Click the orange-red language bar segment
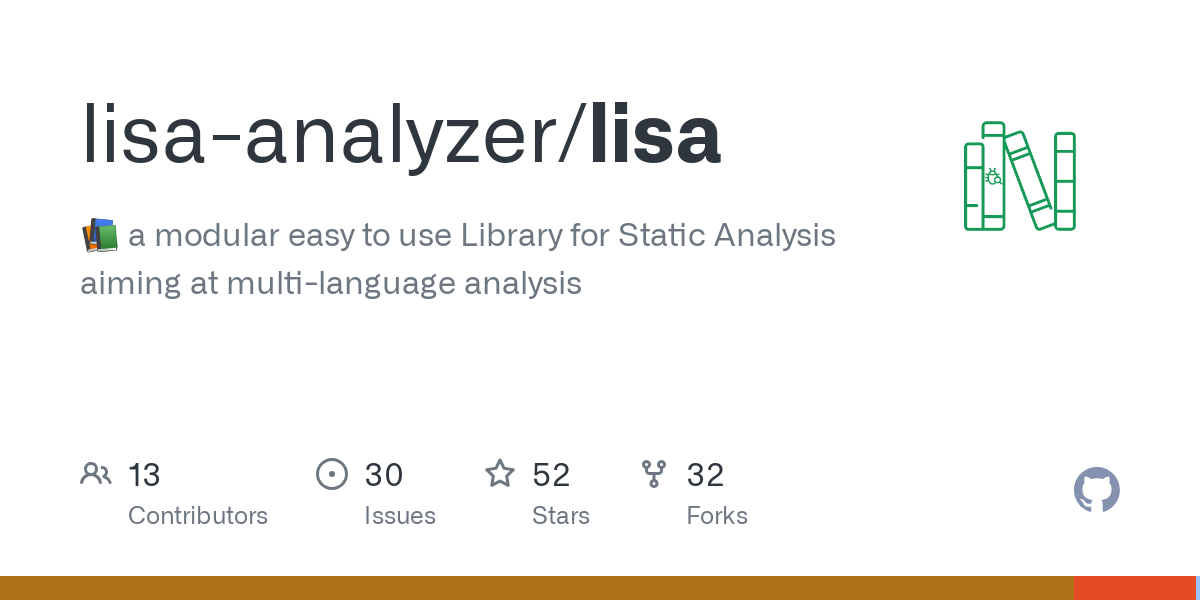Screen dimensions: 1200x600 pos(1134,588)
